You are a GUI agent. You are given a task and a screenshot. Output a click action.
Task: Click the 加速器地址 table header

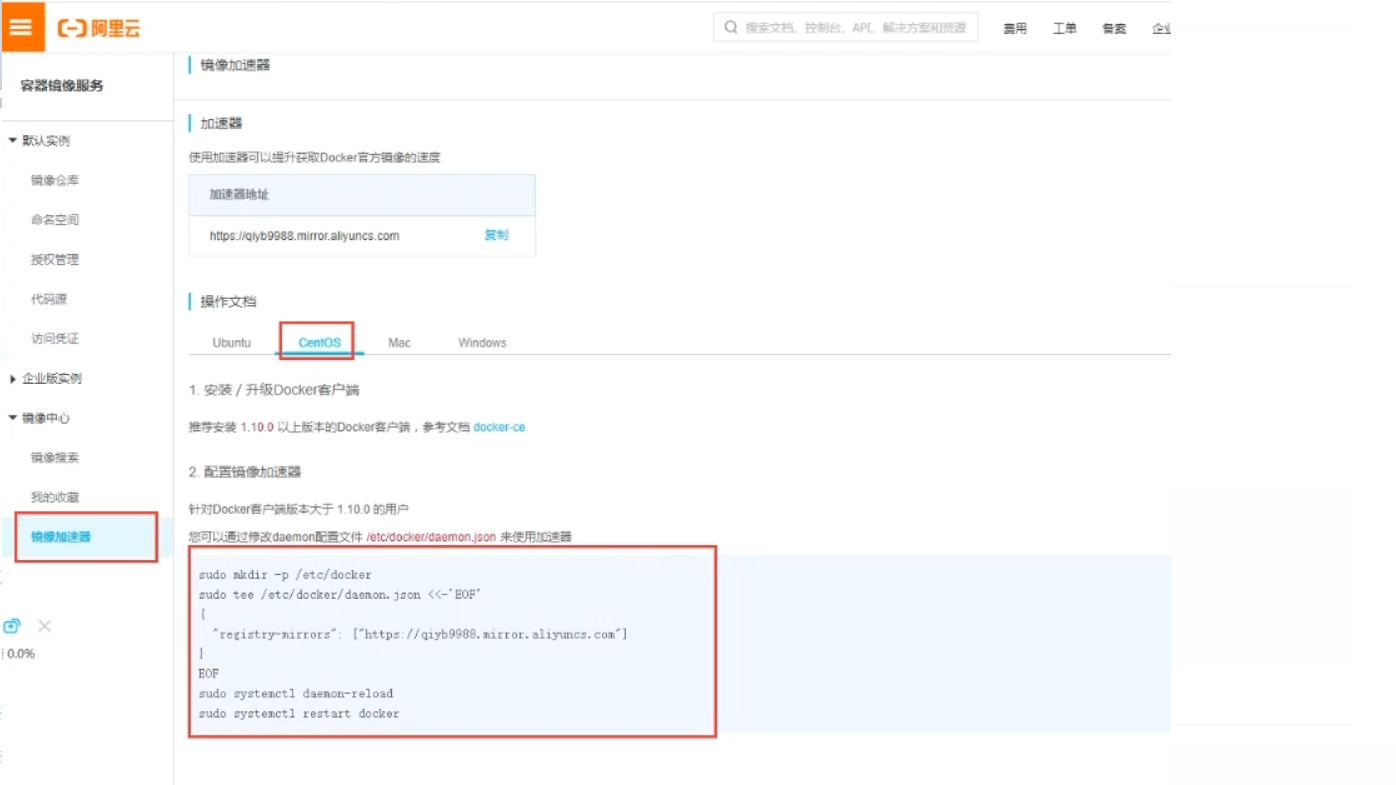tap(362, 195)
